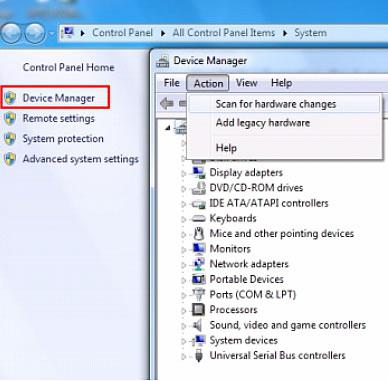The width and height of the screenshot is (388, 381).
Task: Select Sound, video and game controllers
Action: (x=288, y=325)
